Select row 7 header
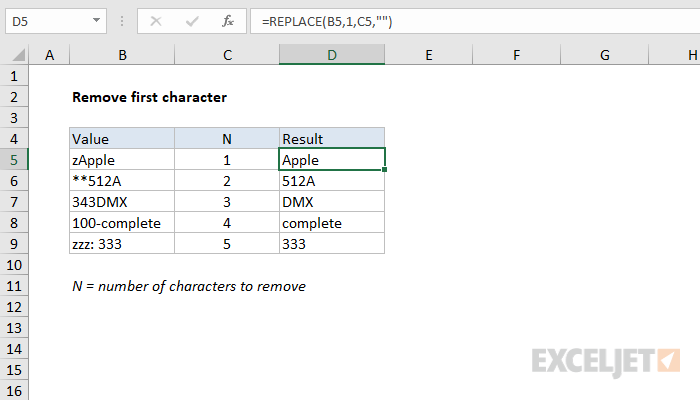Viewport: 700px width, 400px height. pyautogui.click(x=14, y=202)
